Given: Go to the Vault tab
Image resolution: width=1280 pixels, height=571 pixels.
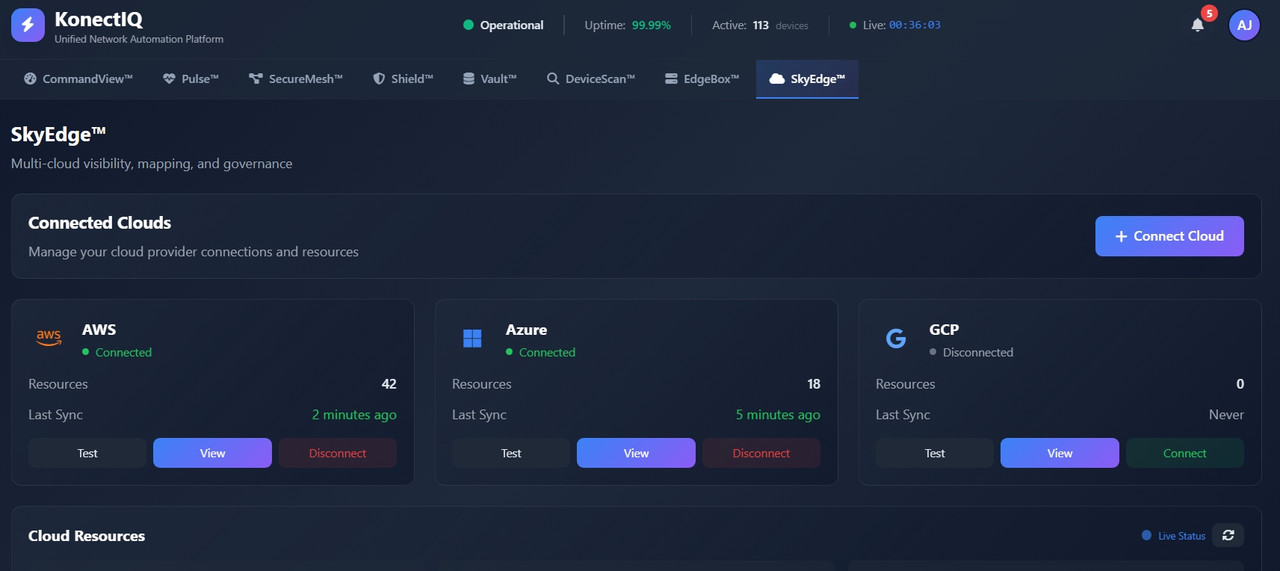Looking at the screenshot, I should pos(490,79).
